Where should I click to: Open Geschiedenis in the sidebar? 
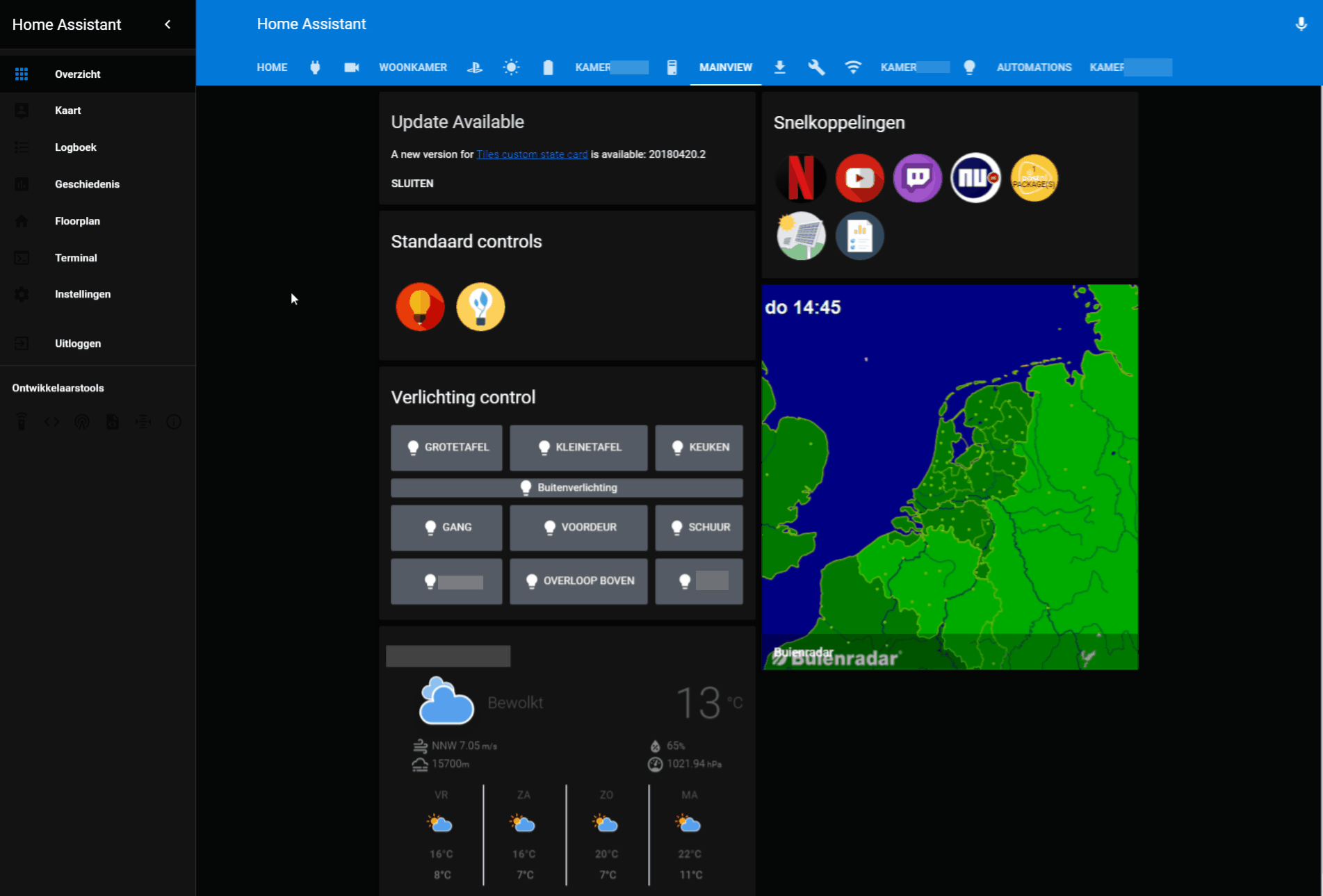point(97,184)
